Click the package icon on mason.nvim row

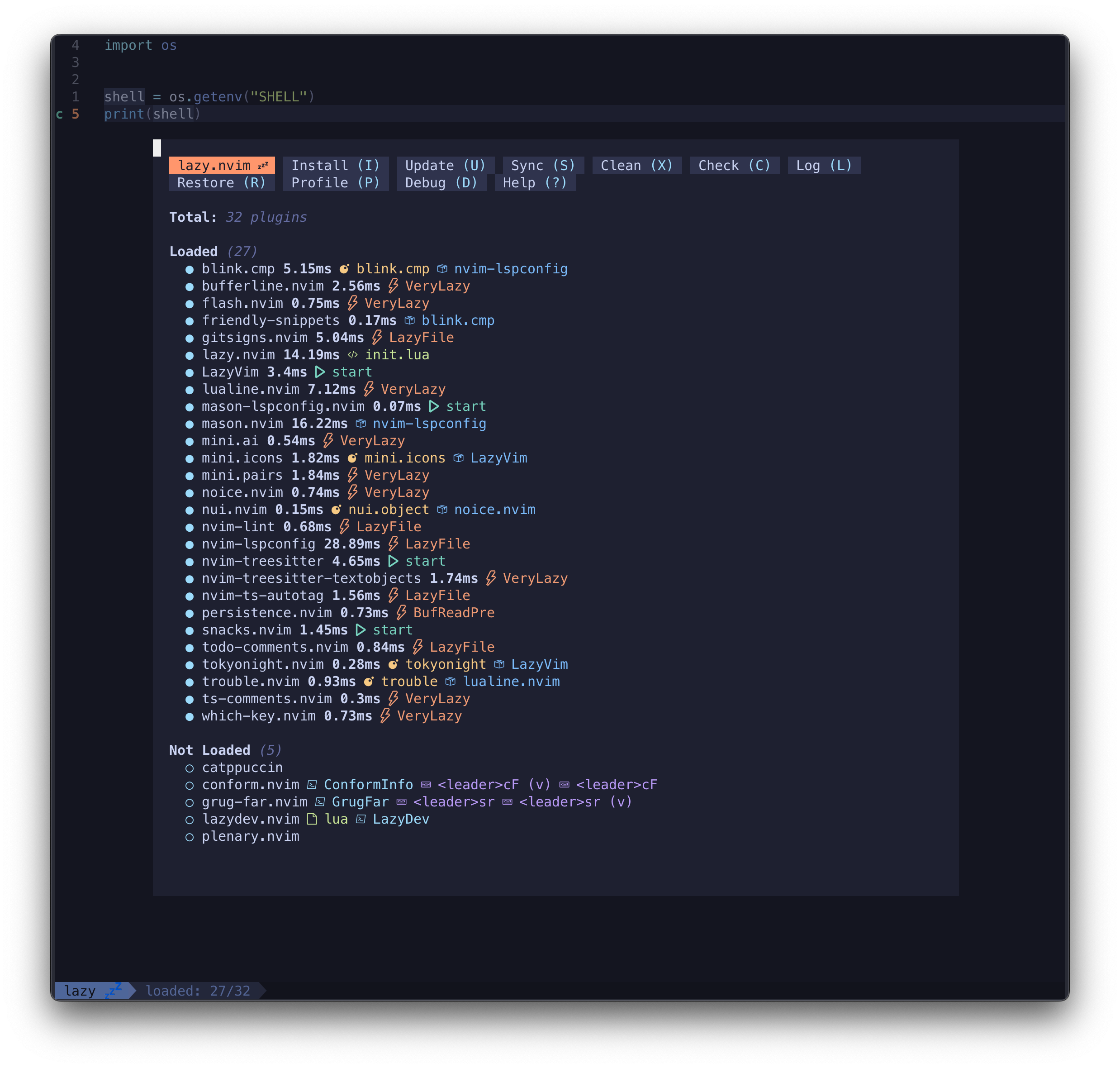pyautogui.click(x=360, y=424)
